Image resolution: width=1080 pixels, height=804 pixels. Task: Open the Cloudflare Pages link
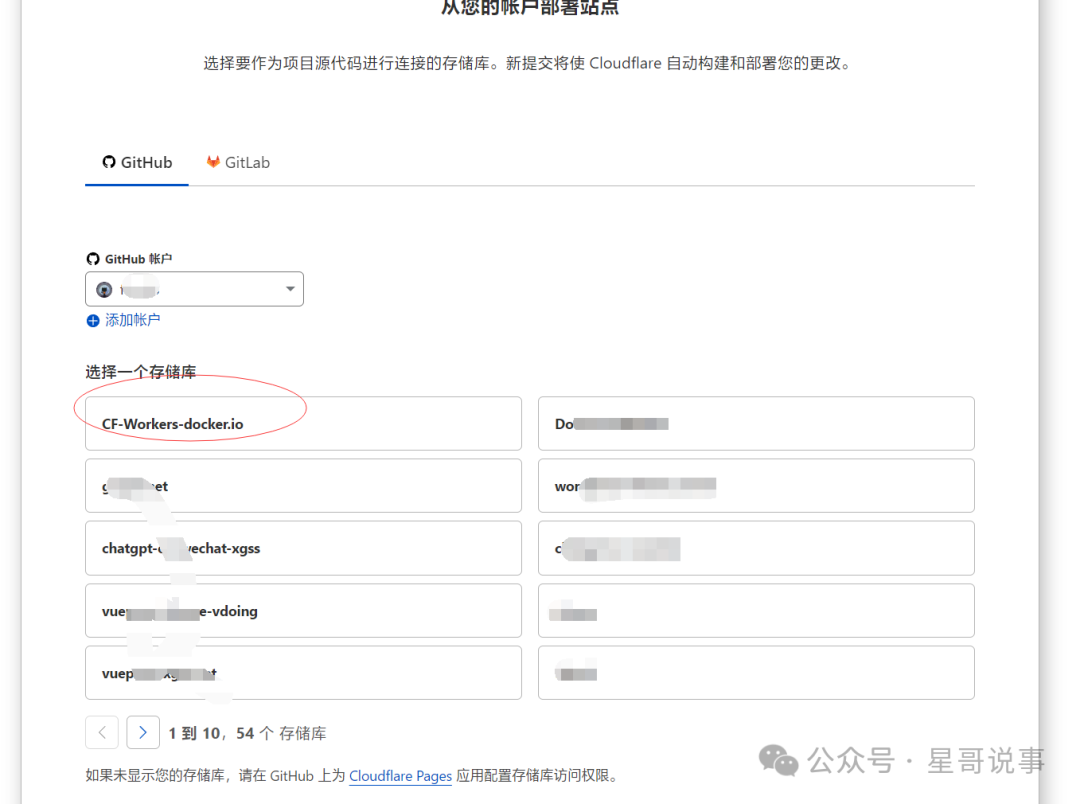click(x=400, y=776)
